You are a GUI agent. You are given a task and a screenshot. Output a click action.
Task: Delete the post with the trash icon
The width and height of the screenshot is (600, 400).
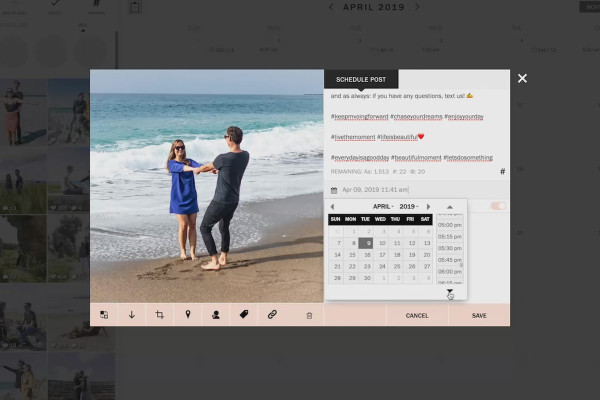pos(309,315)
